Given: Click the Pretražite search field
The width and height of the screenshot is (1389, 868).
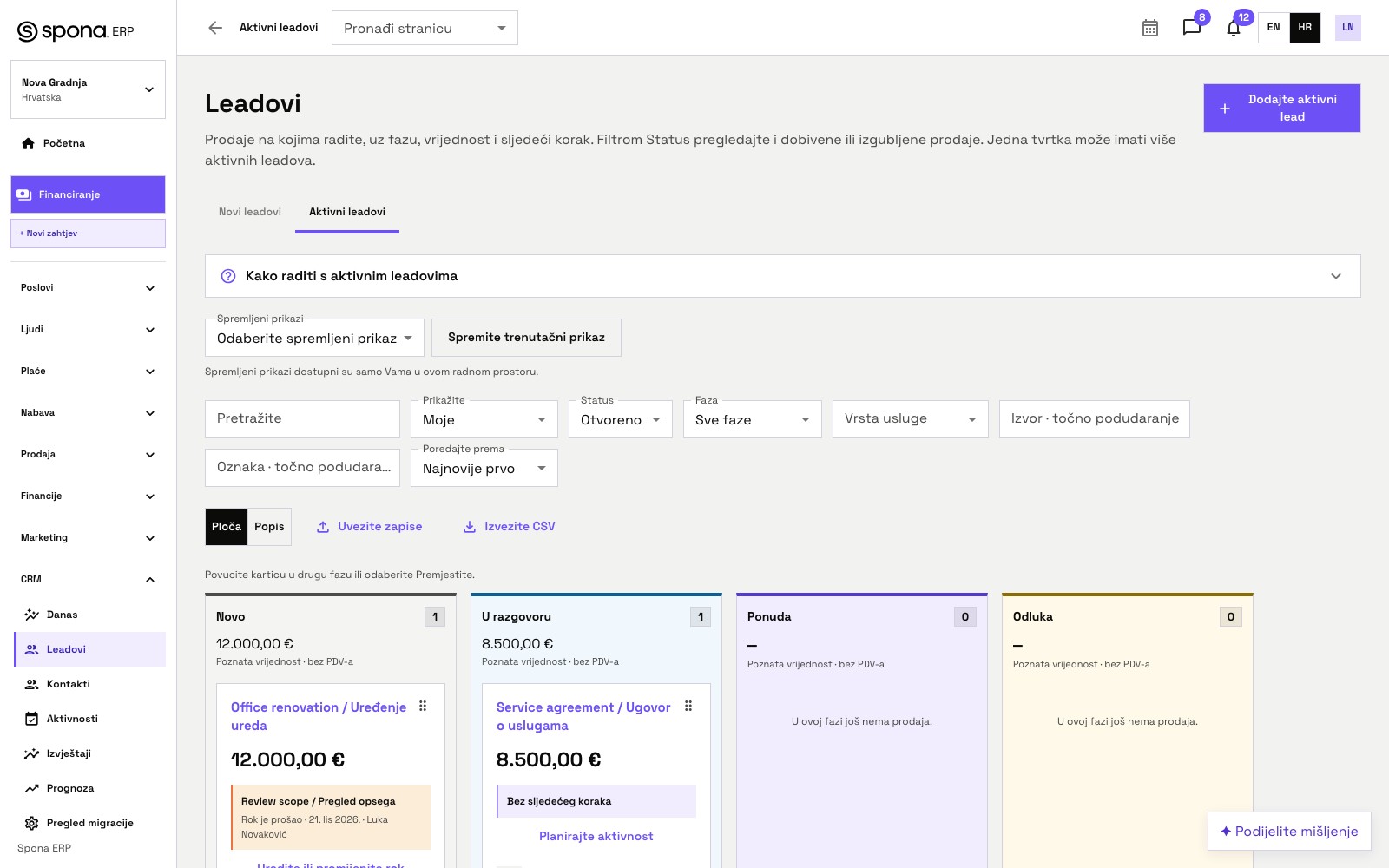Looking at the screenshot, I should 302,419.
